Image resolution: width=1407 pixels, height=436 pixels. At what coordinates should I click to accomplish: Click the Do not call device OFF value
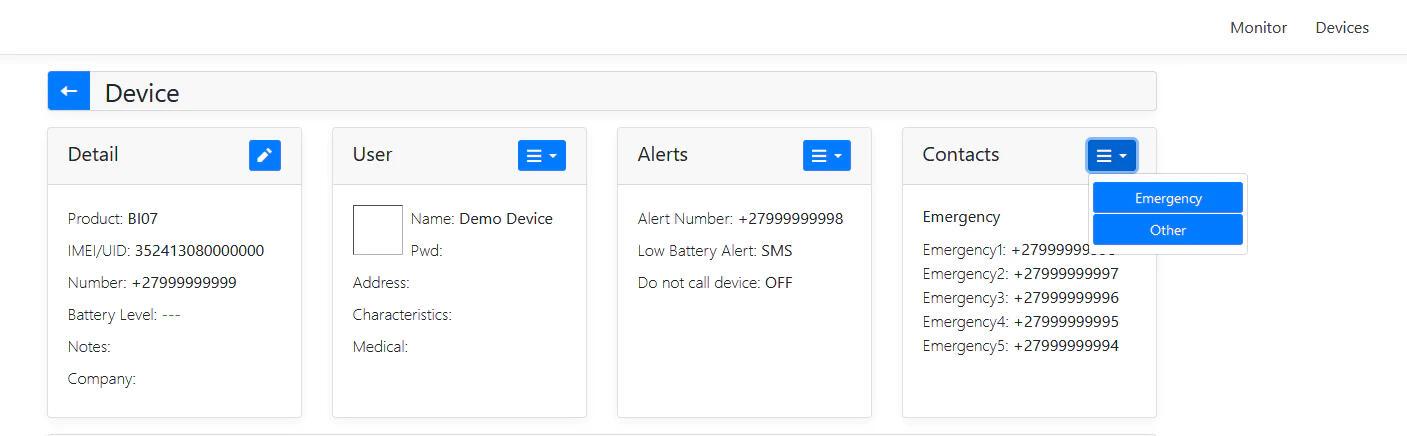click(778, 283)
